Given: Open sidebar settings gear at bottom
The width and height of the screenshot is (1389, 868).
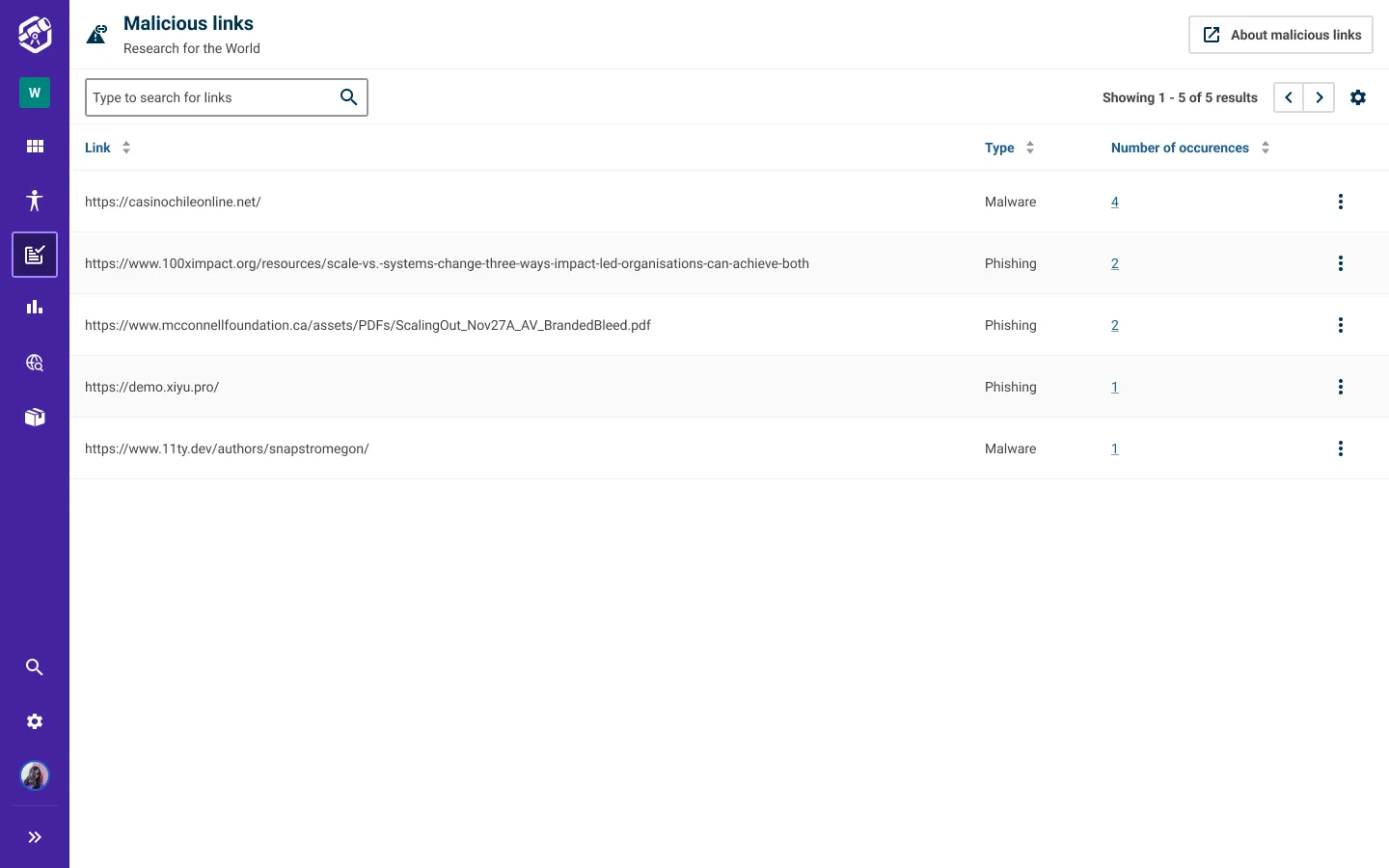Looking at the screenshot, I should pyautogui.click(x=35, y=721).
